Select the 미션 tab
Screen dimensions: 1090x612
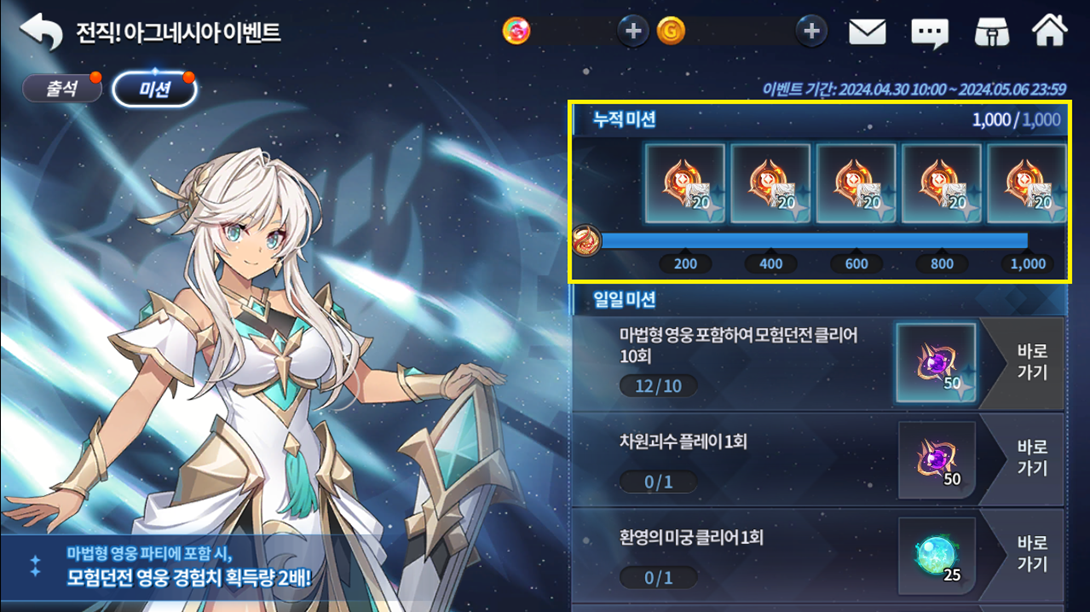(154, 90)
